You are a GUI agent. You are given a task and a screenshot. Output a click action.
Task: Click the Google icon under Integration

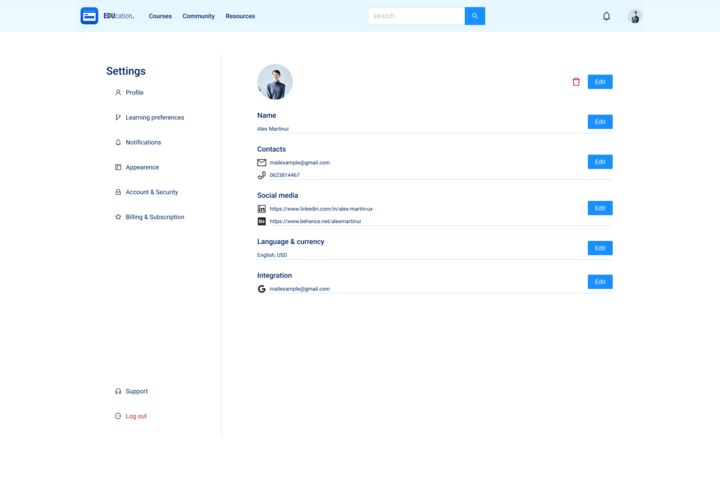[x=261, y=289]
